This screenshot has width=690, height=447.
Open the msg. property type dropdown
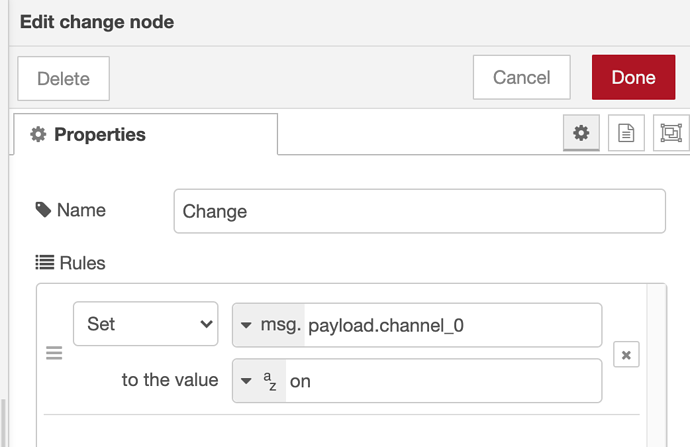[x=268, y=325]
